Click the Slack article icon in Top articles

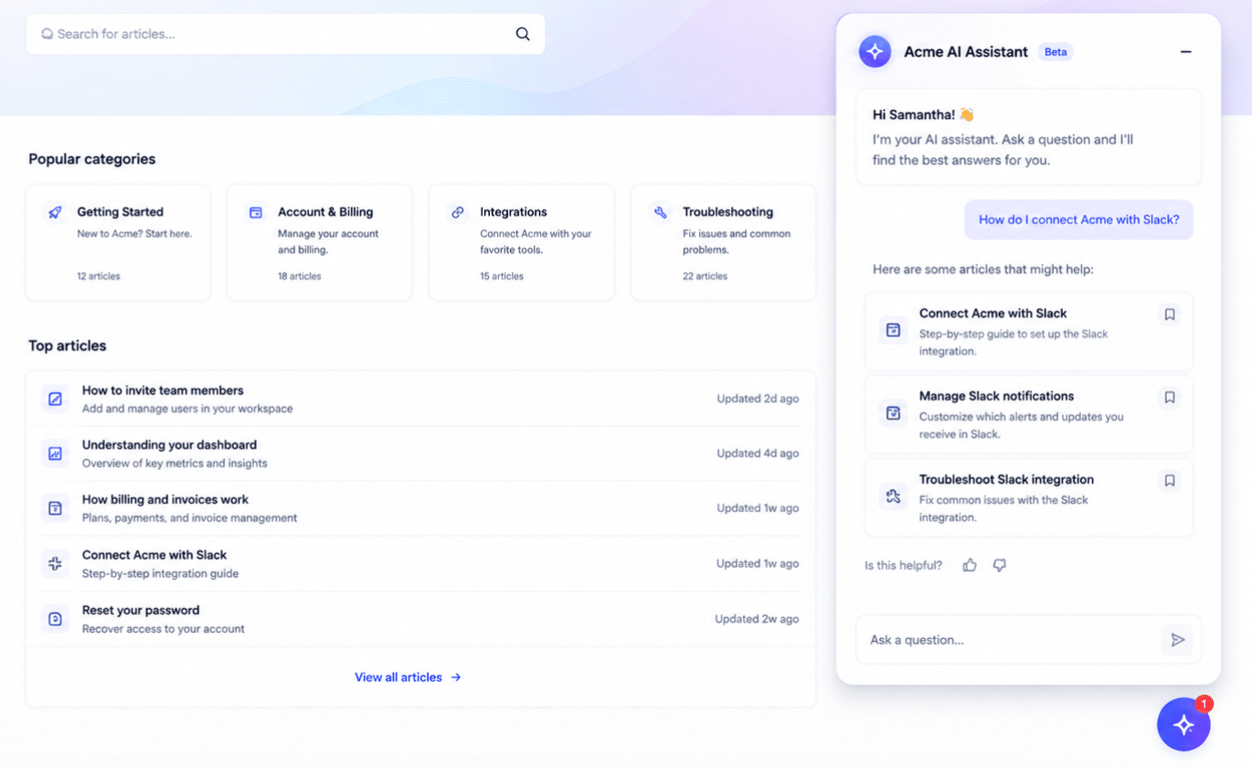[55, 564]
